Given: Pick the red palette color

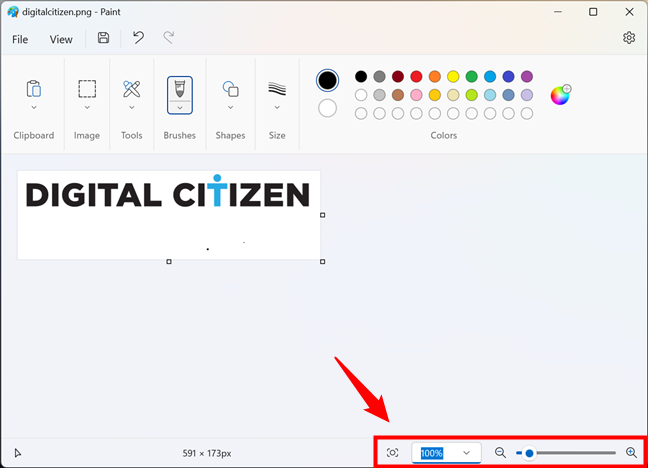Looking at the screenshot, I should tap(416, 76).
